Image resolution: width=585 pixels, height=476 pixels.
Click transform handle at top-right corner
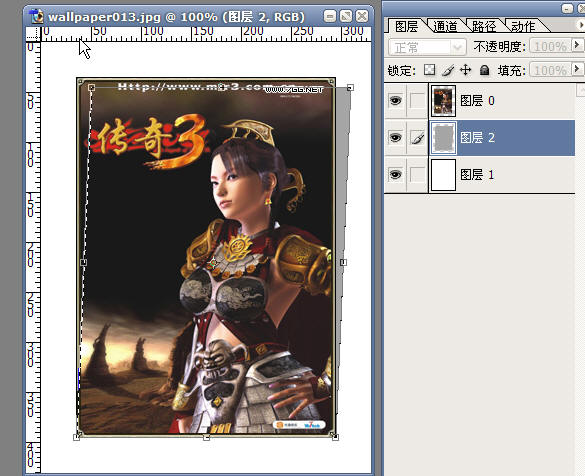350,87
